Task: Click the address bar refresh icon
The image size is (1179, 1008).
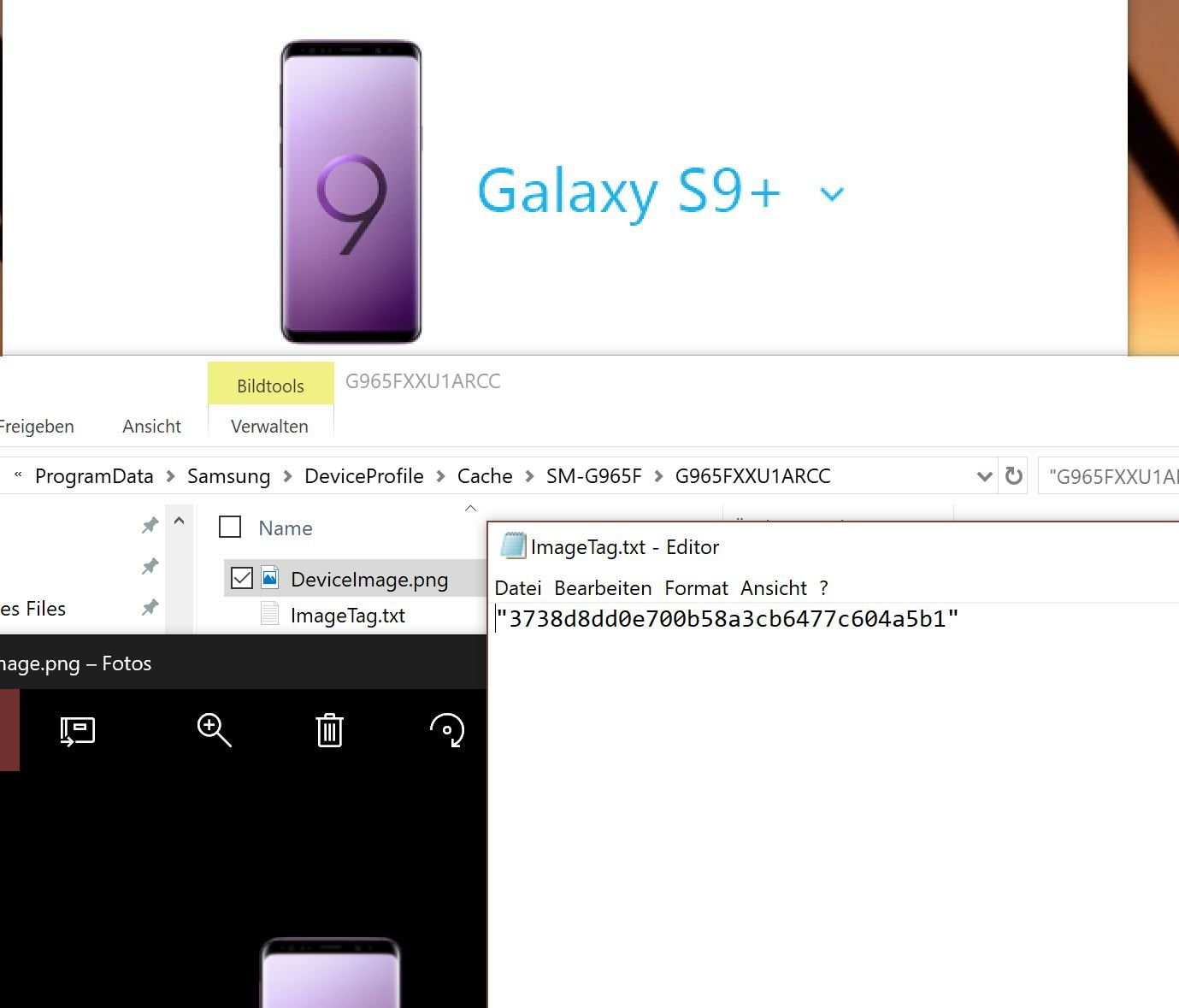Action: click(1013, 475)
